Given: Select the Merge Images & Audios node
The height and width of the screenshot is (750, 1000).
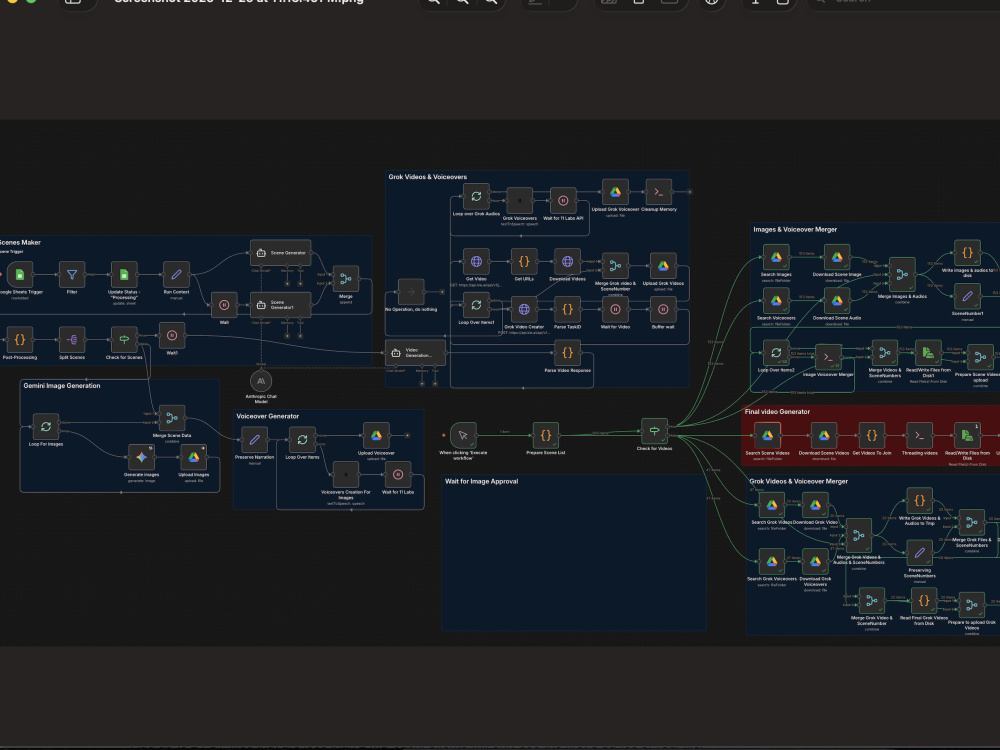Looking at the screenshot, I should point(902,275).
